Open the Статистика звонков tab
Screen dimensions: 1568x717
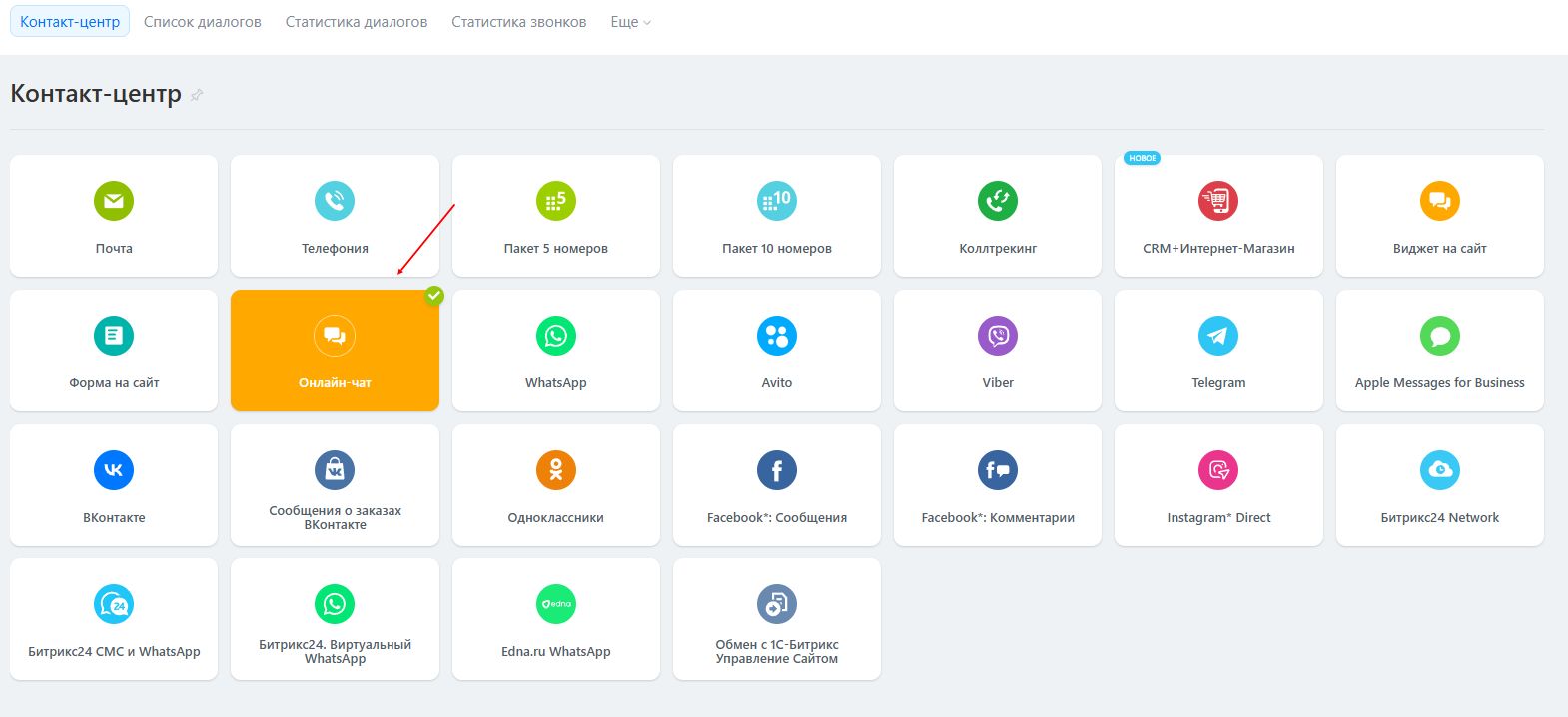(518, 22)
